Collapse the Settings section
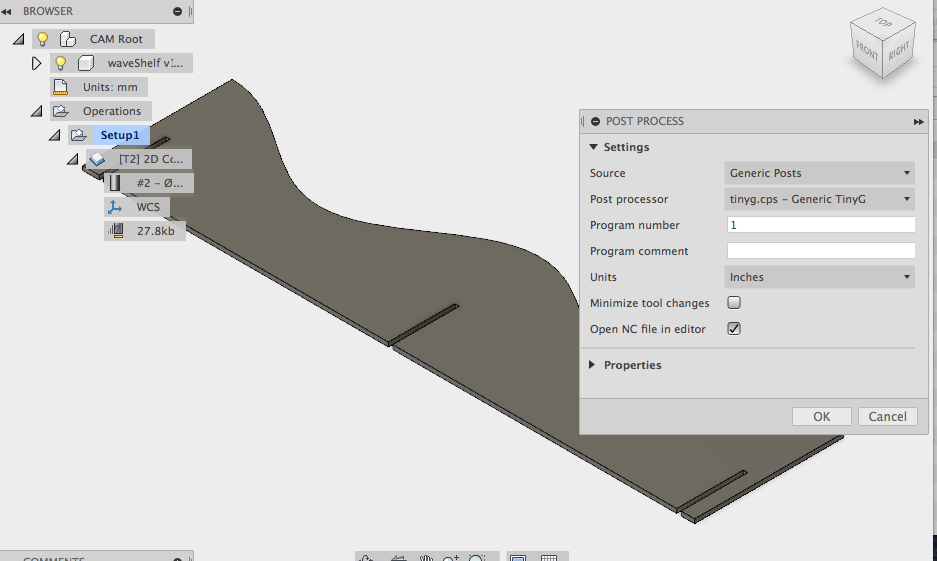 pyautogui.click(x=593, y=147)
